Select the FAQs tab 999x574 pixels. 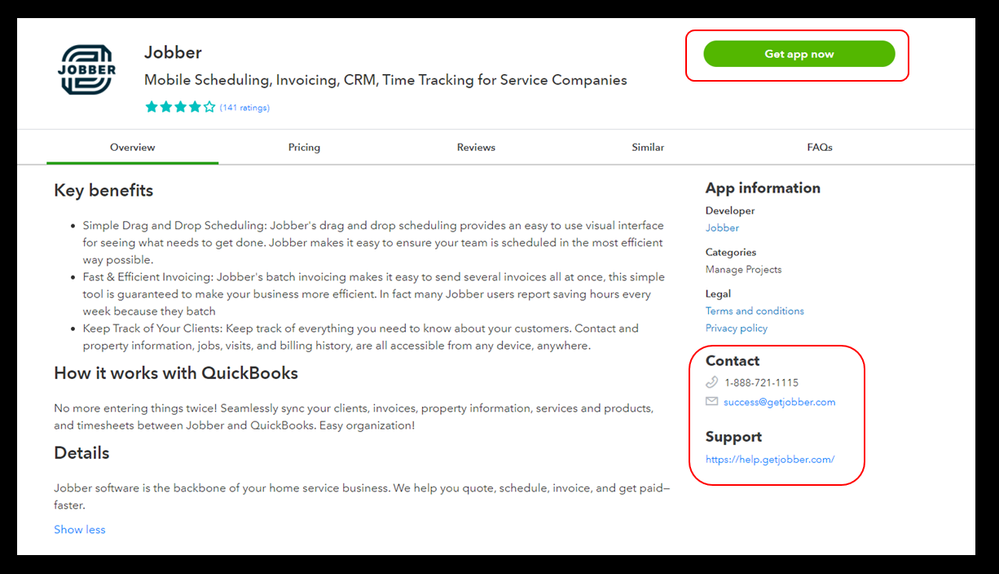point(820,147)
